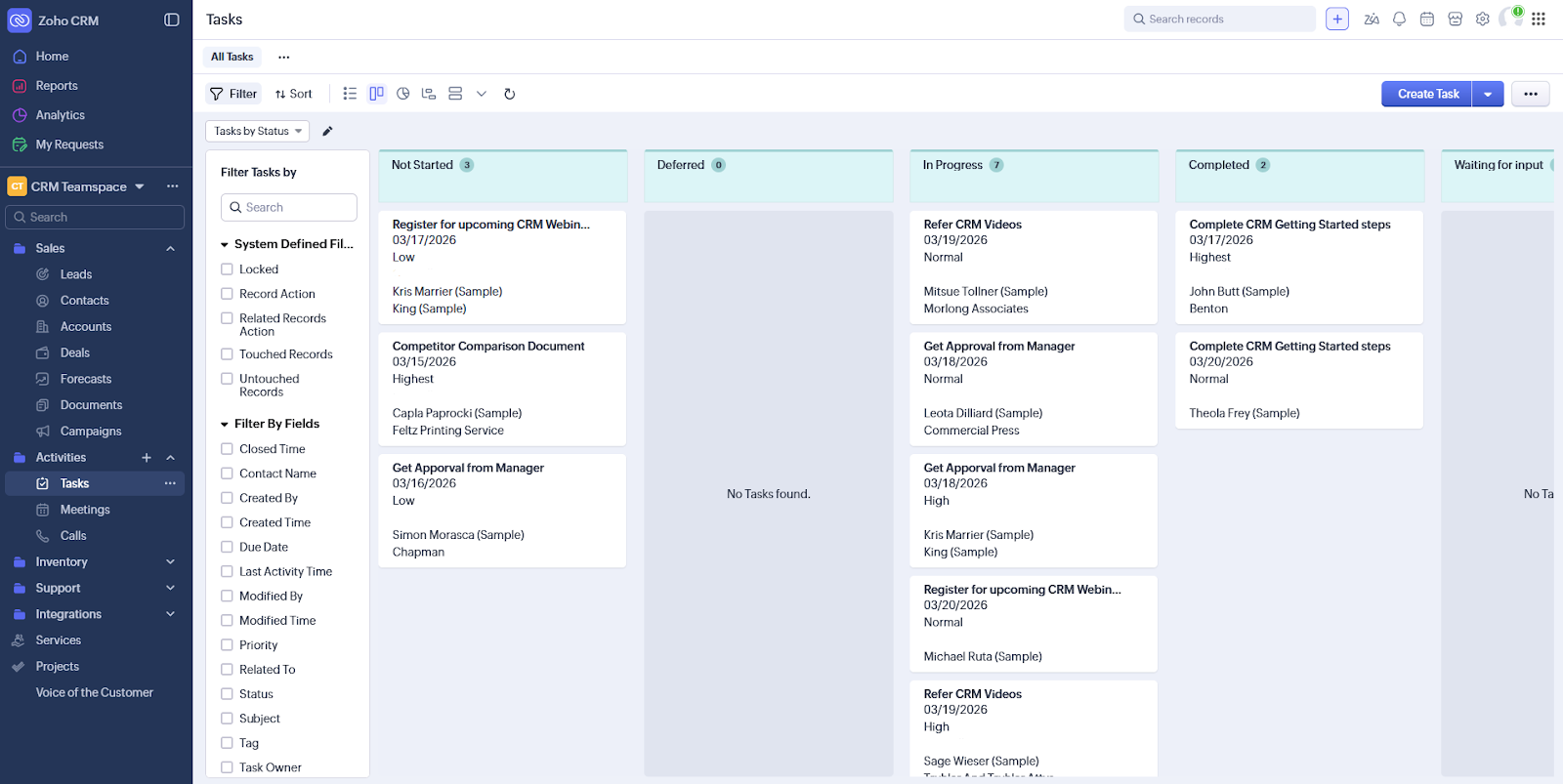
Task: Open setup gear icon in header
Action: 1483,19
